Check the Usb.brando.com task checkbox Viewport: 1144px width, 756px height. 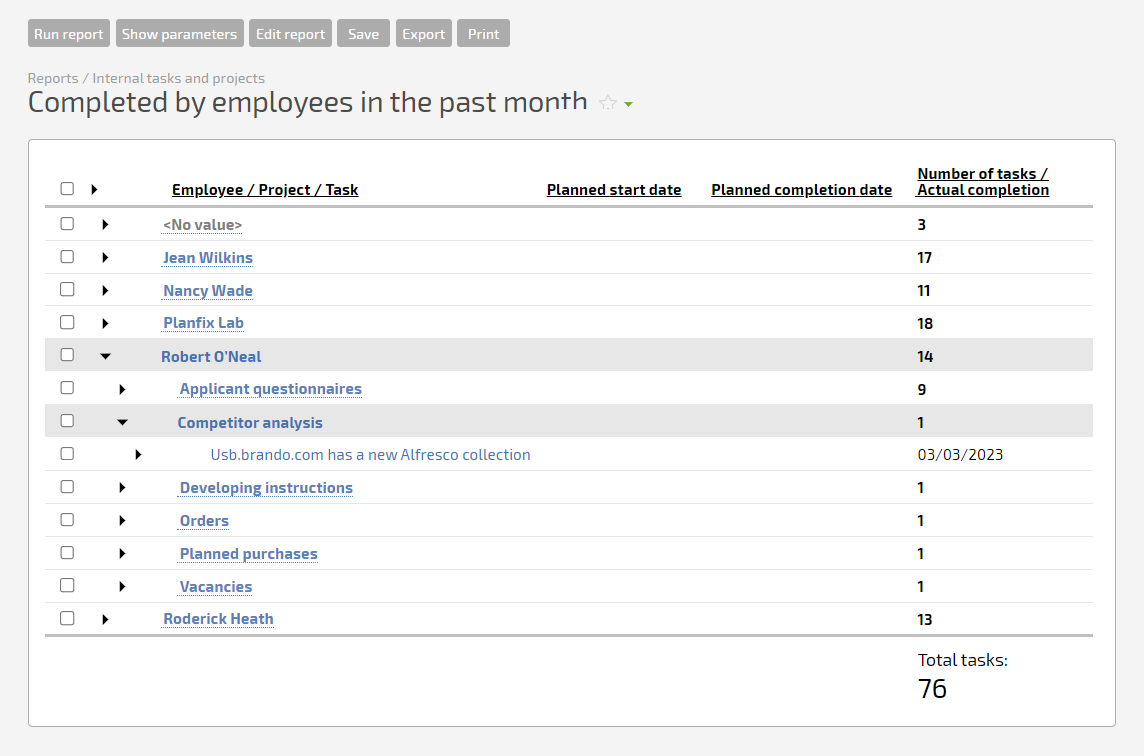pyautogui.click(x=67, y=454)
